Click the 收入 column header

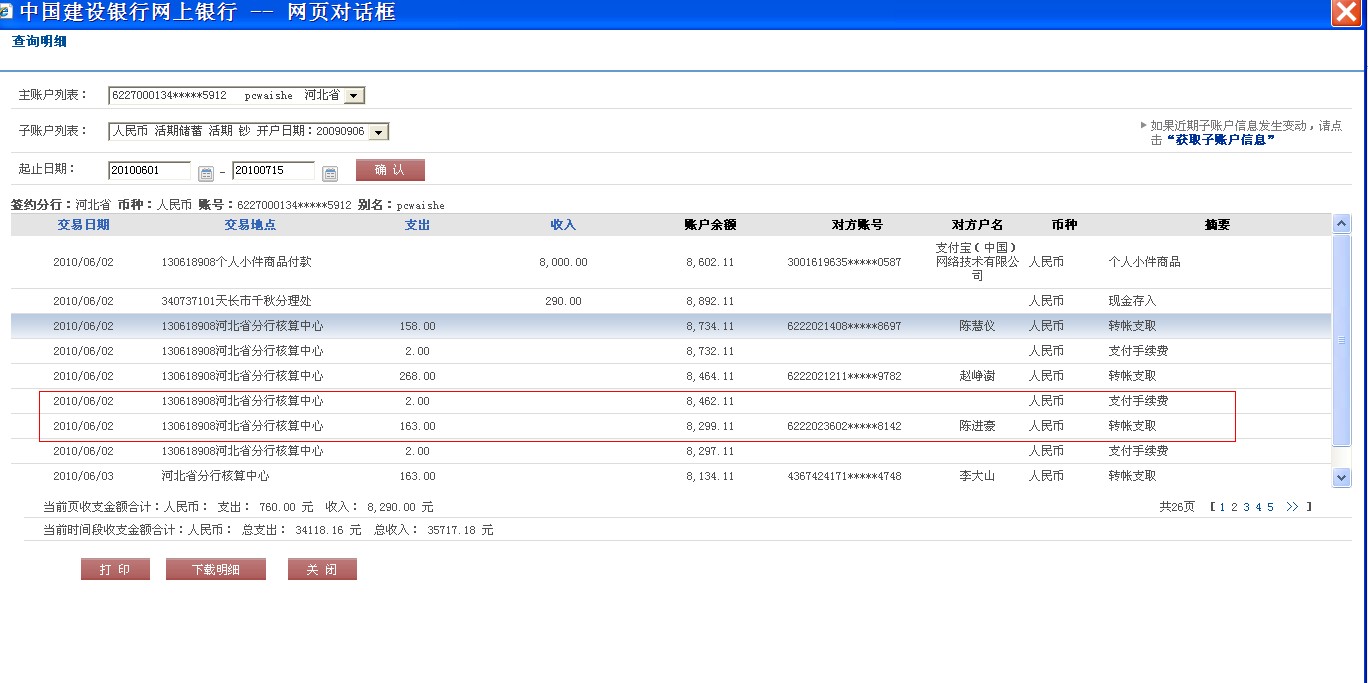pos(563,225)
